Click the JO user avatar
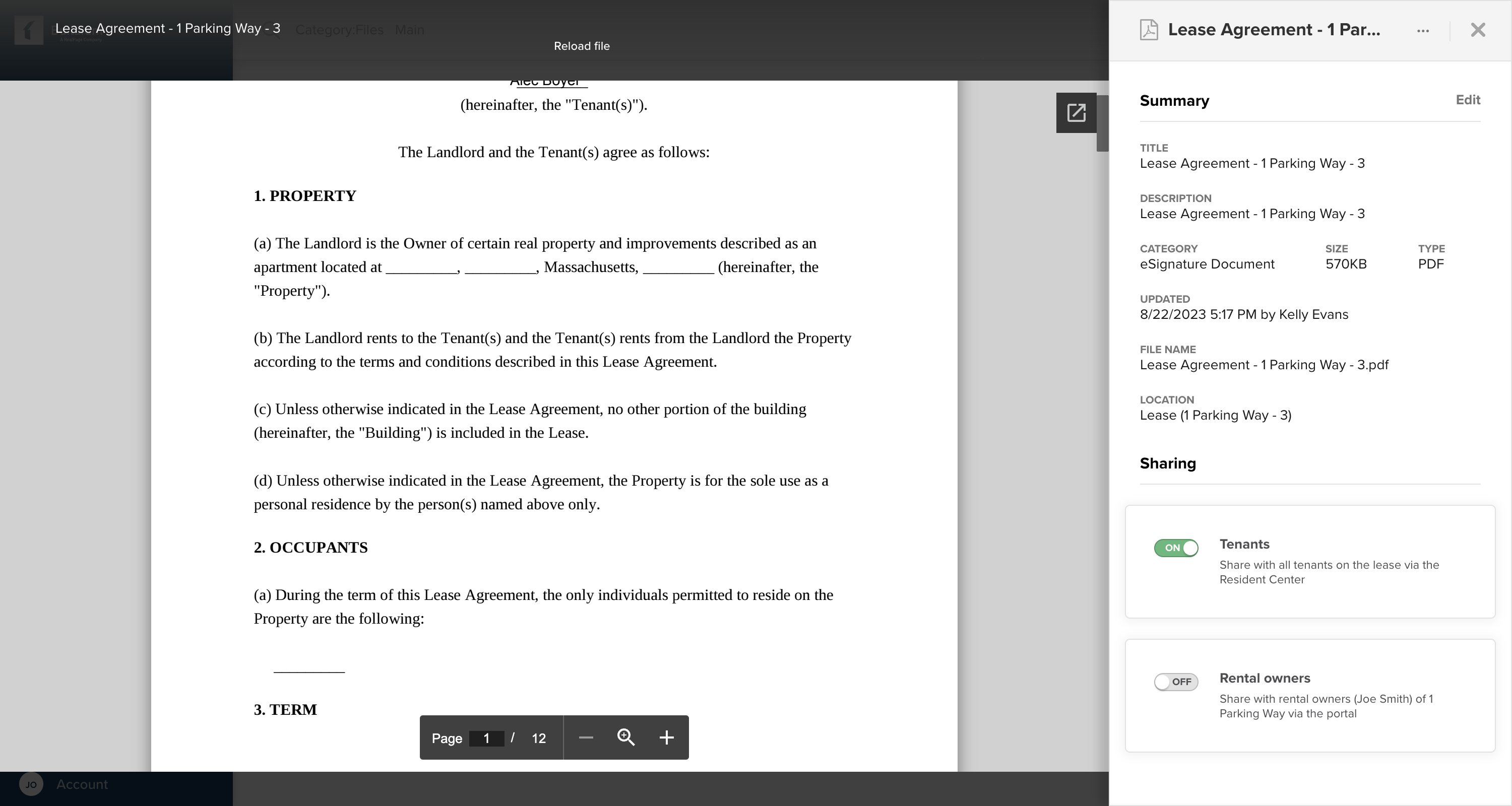The image size is (1512, 806). coord(31,784)
